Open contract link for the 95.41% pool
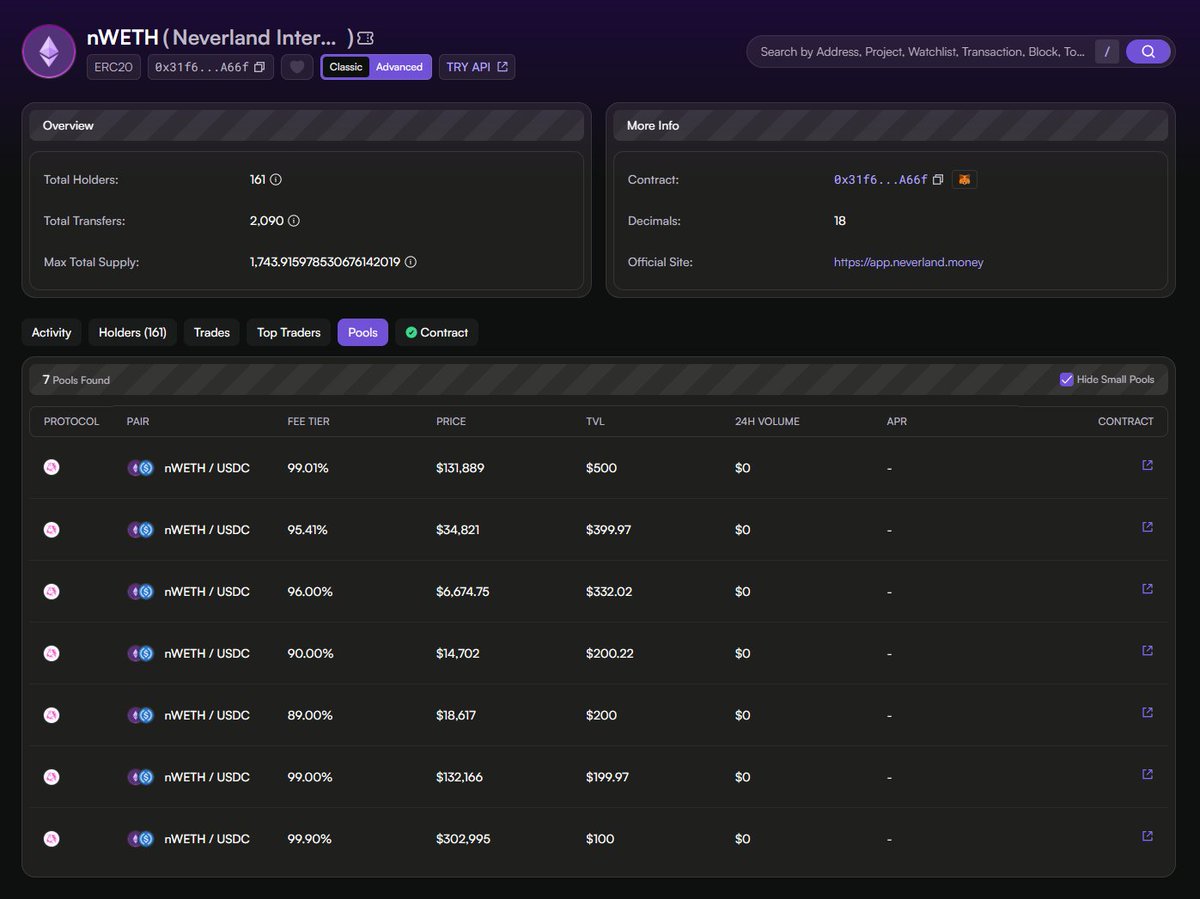Screen dimensions: 1200x899 tap(1147, 527)
